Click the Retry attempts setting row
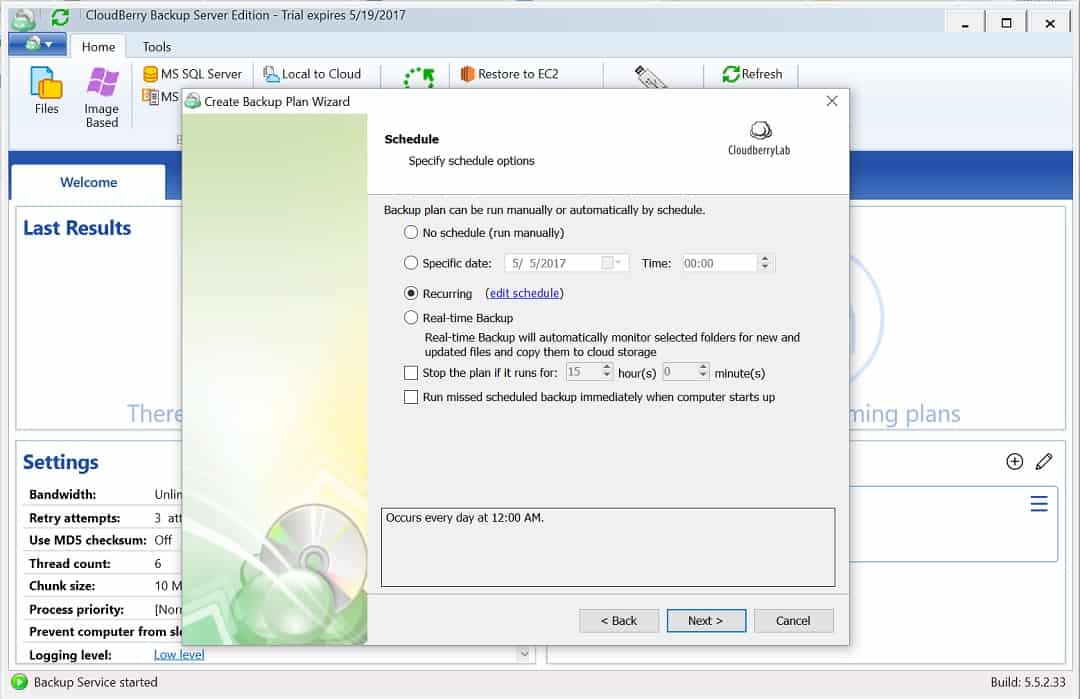Screen dimensions: 1080x699 (103, 518)
